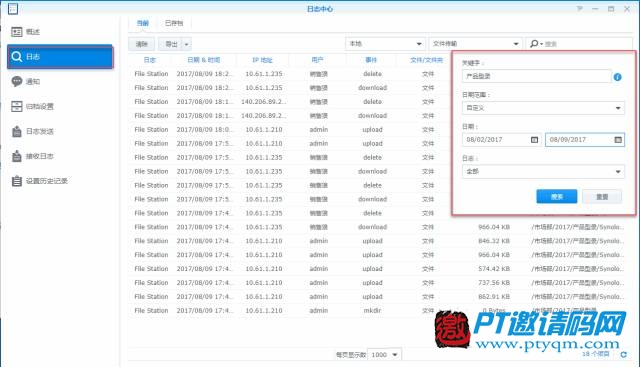Click the 关键字 keyword input field

point(537,76)
